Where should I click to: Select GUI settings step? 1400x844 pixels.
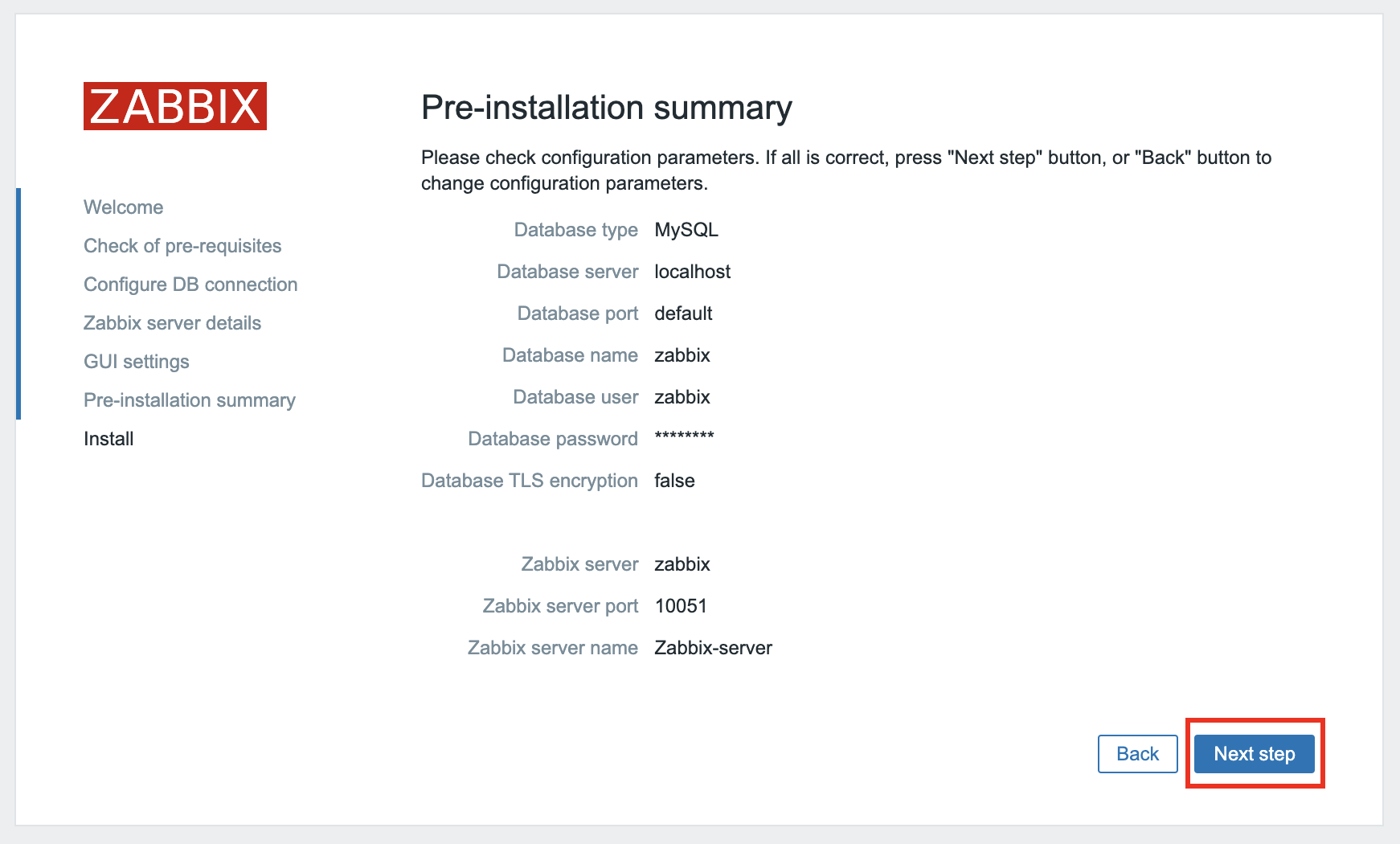pyautogui.click(x=137, y=362)
